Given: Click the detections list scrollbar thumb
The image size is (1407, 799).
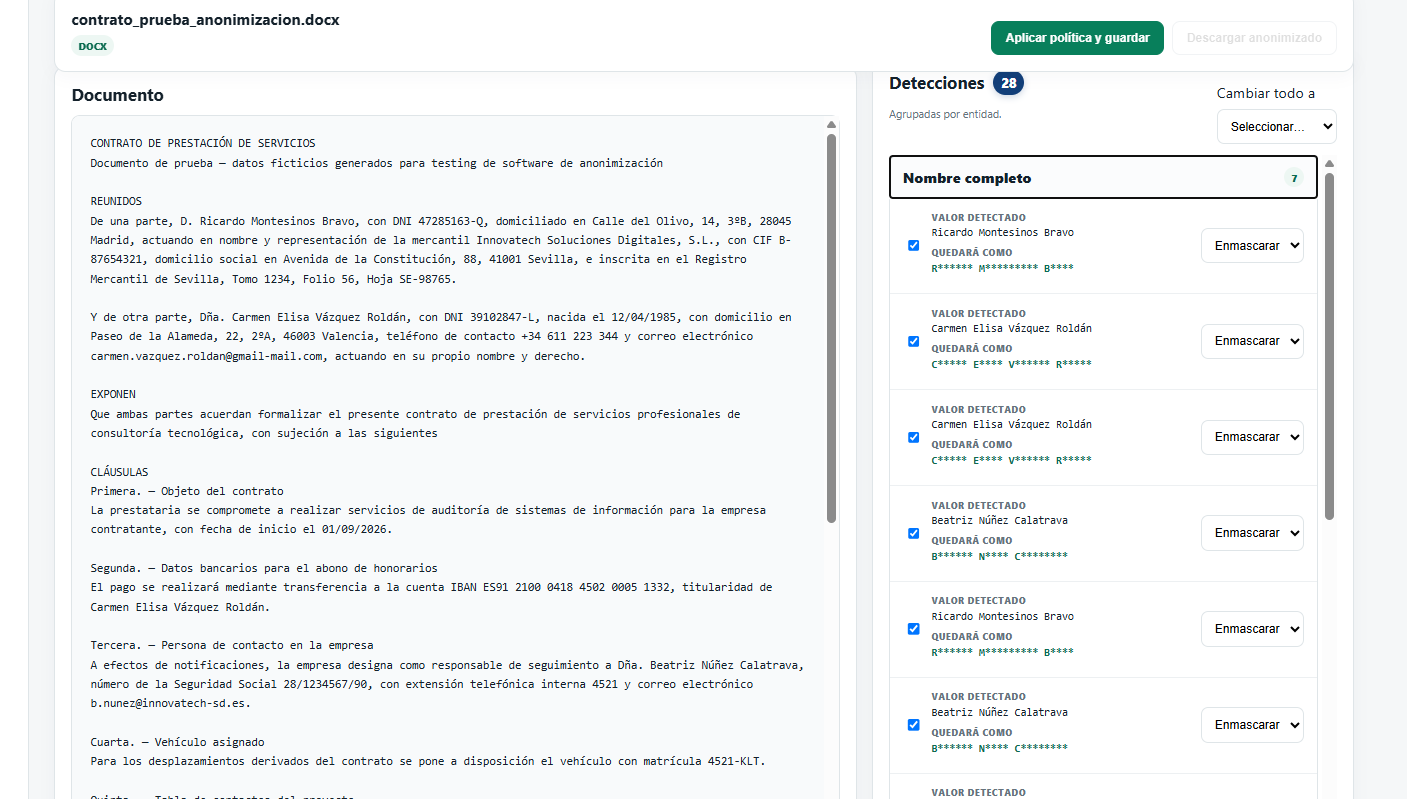Looking at the screenshot, I should pos(1329,346).
